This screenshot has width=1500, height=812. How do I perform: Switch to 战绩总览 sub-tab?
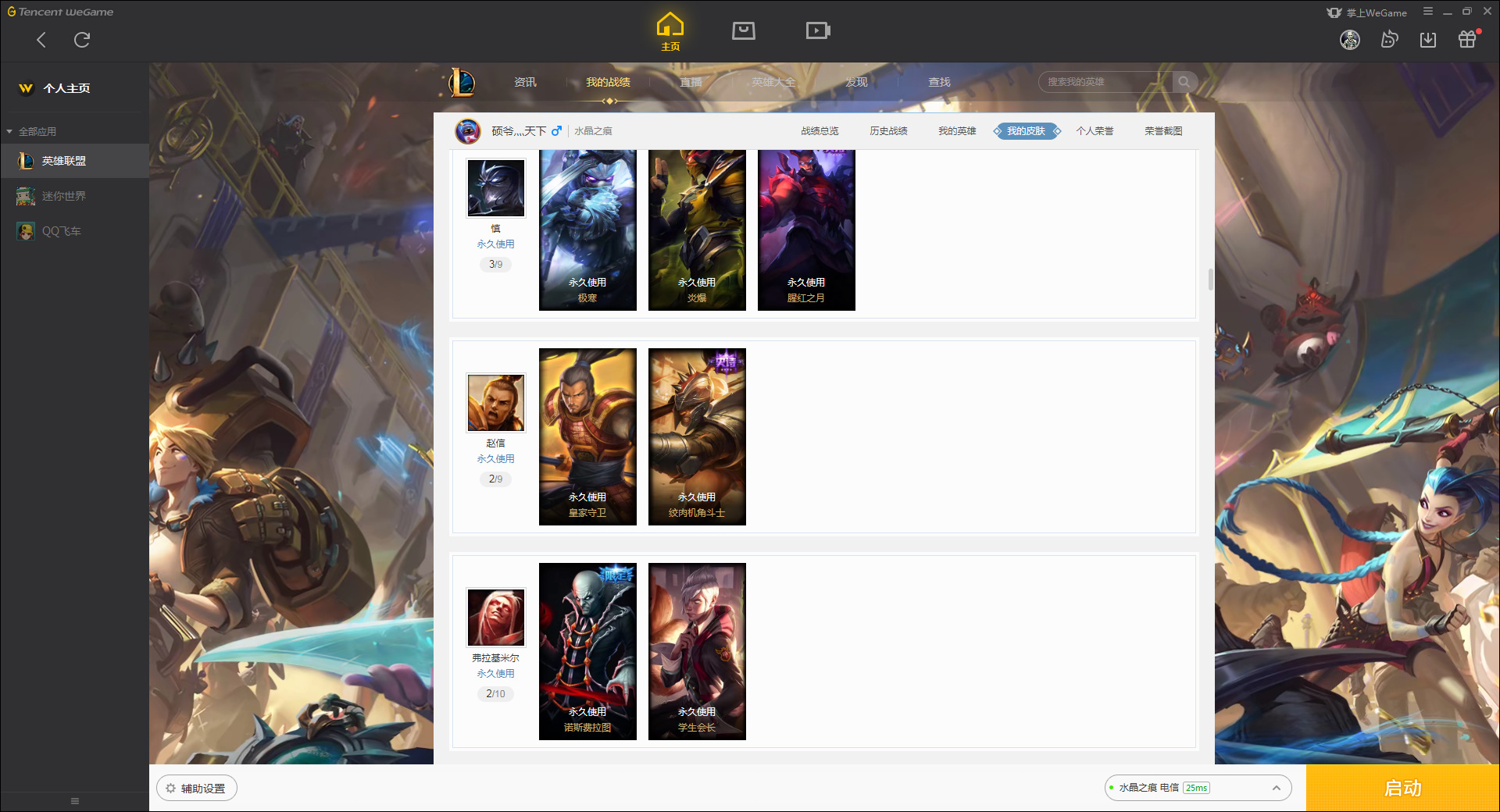pos(820,131)
